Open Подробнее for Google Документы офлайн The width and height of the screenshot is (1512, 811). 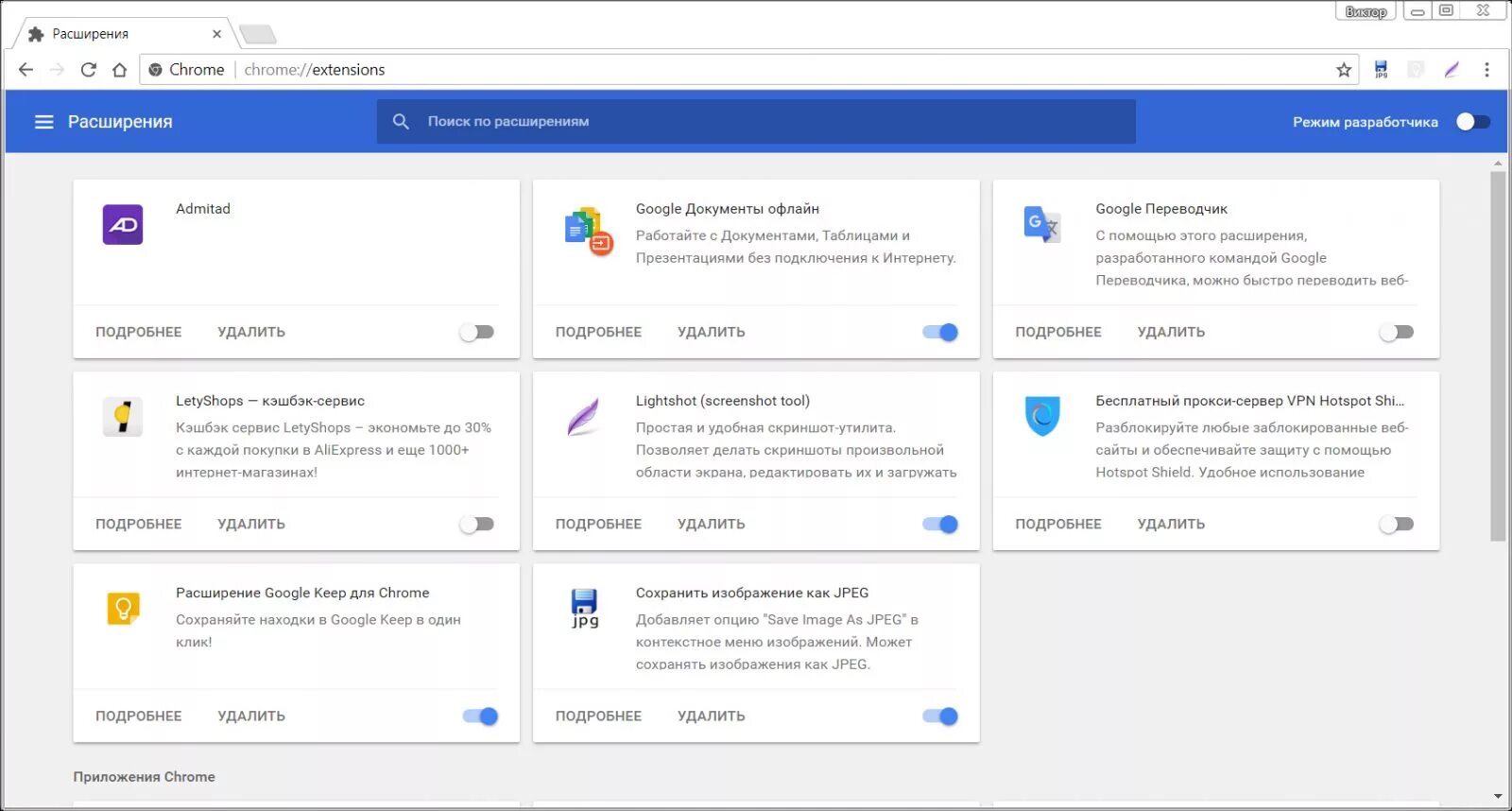598,332
